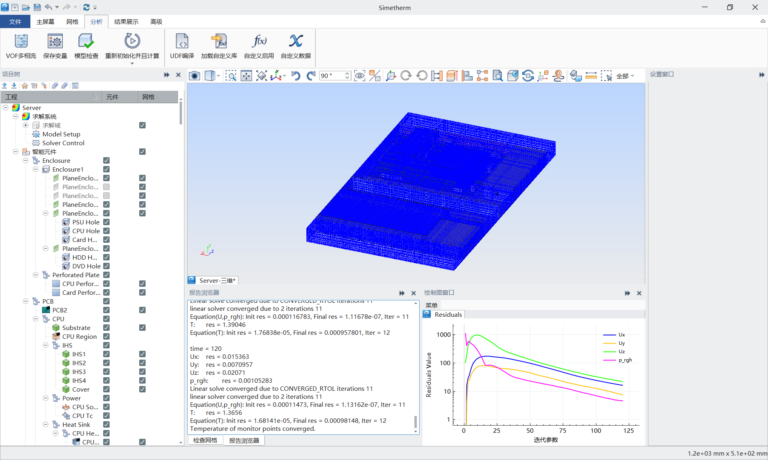Toggle DVD Hole component checkbox
Image resolution: width=768 pixels, height=460 pixels.
coord(106,266)
